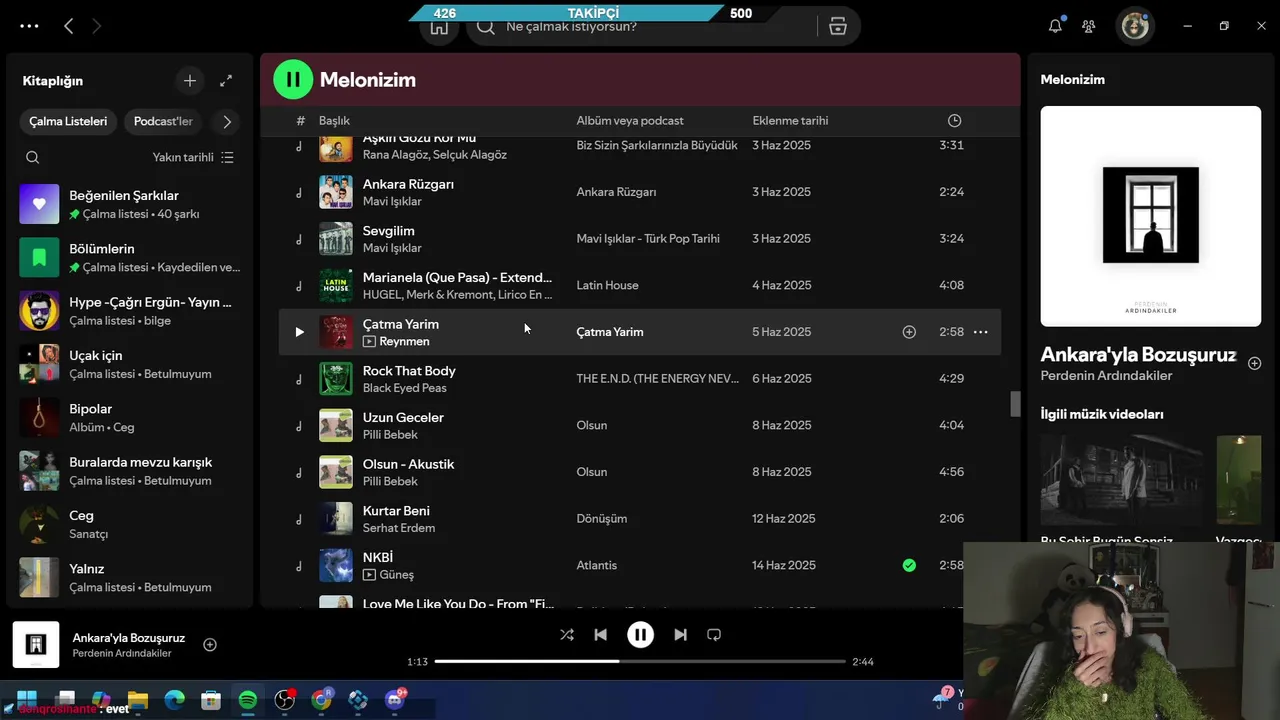
Task: Select the Kurtar Beni song title
Action: 396,511
